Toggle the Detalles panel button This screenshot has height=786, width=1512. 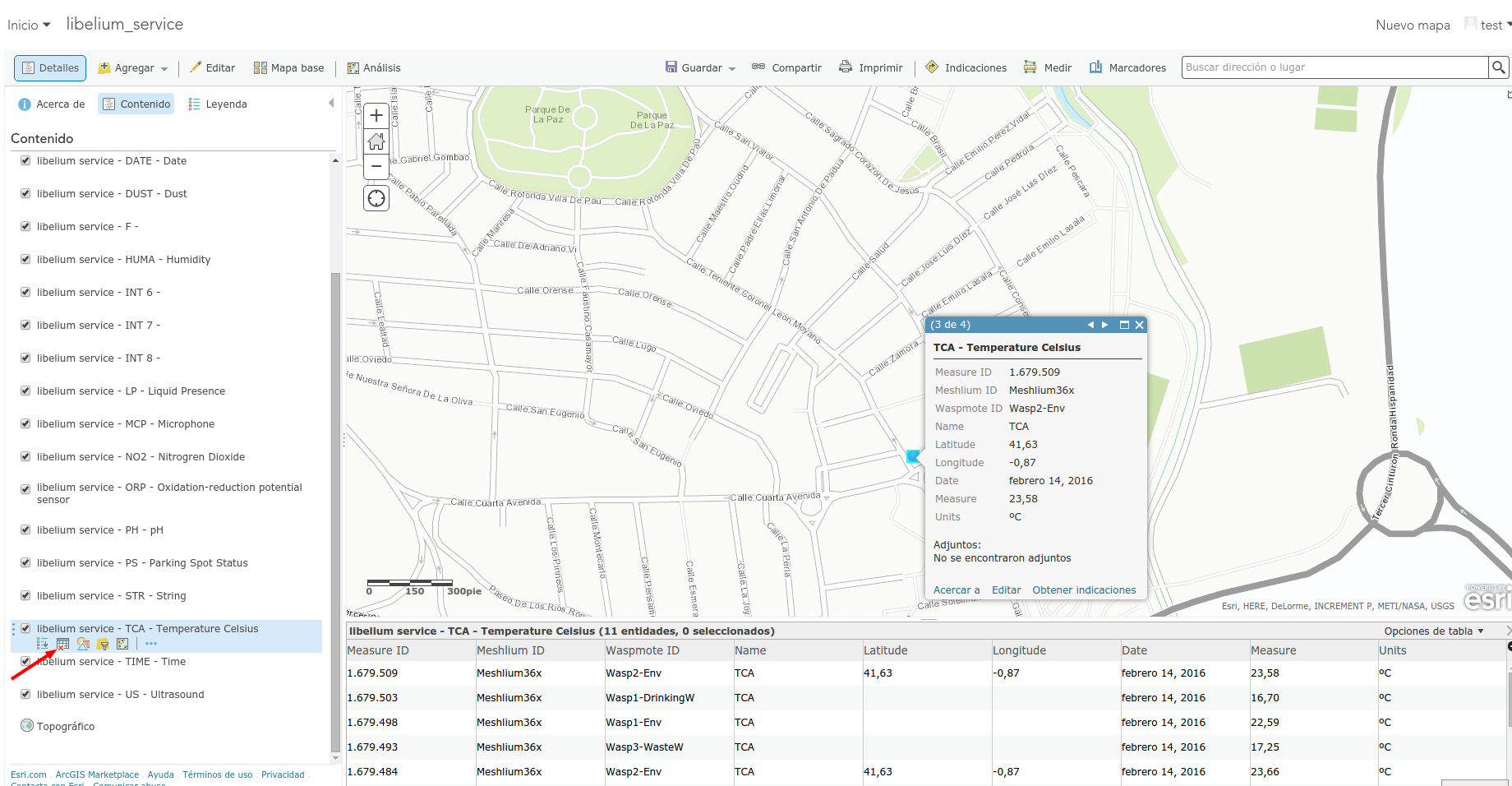click(50, 67)
